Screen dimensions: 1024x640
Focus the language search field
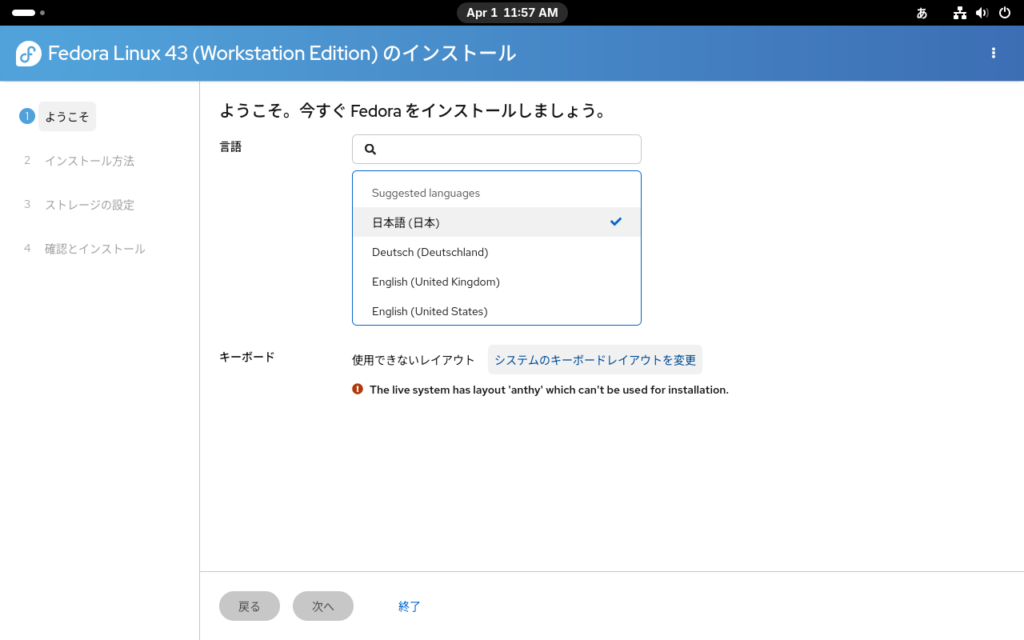coord(505,149)
